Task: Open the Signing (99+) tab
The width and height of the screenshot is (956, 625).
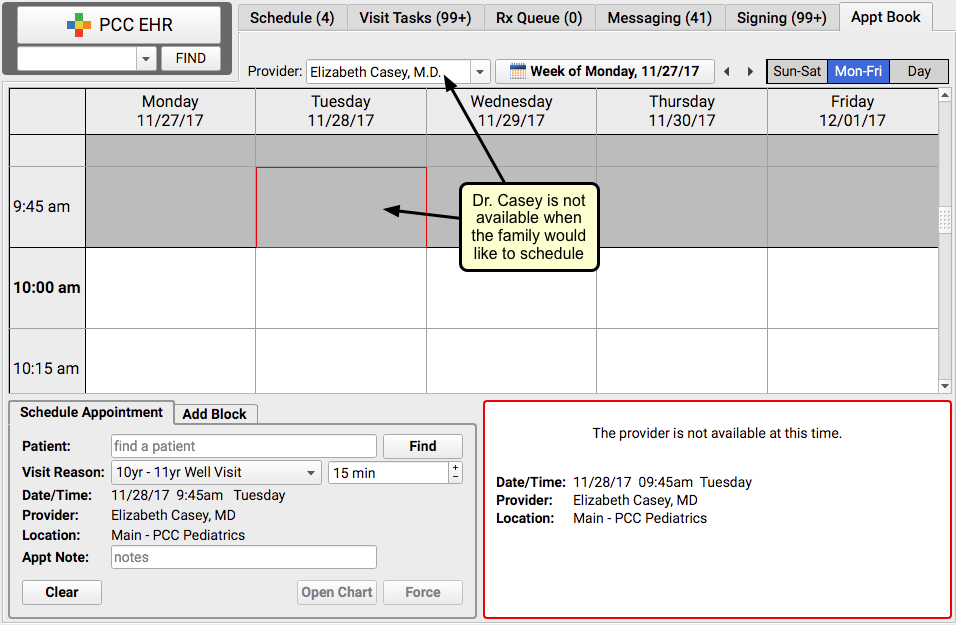Action: 782,18
